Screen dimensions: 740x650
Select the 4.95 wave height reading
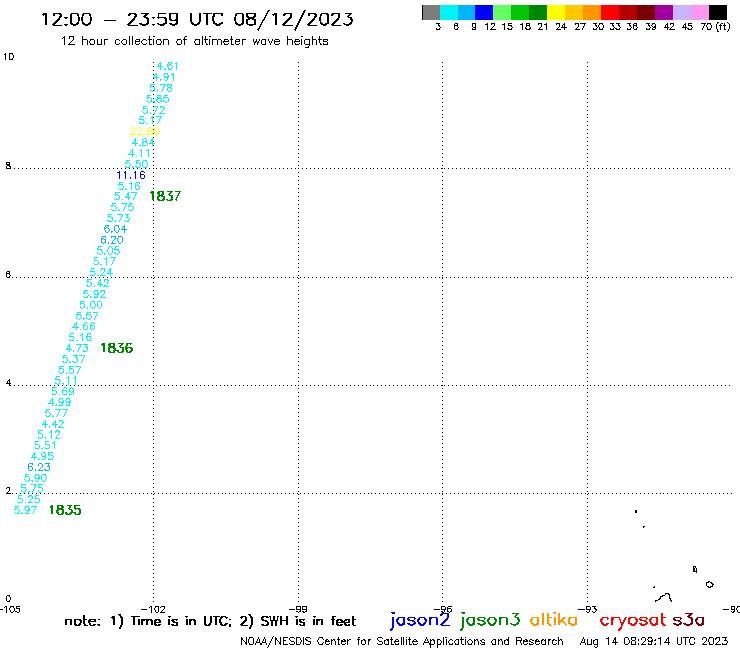tap(42, 456)
